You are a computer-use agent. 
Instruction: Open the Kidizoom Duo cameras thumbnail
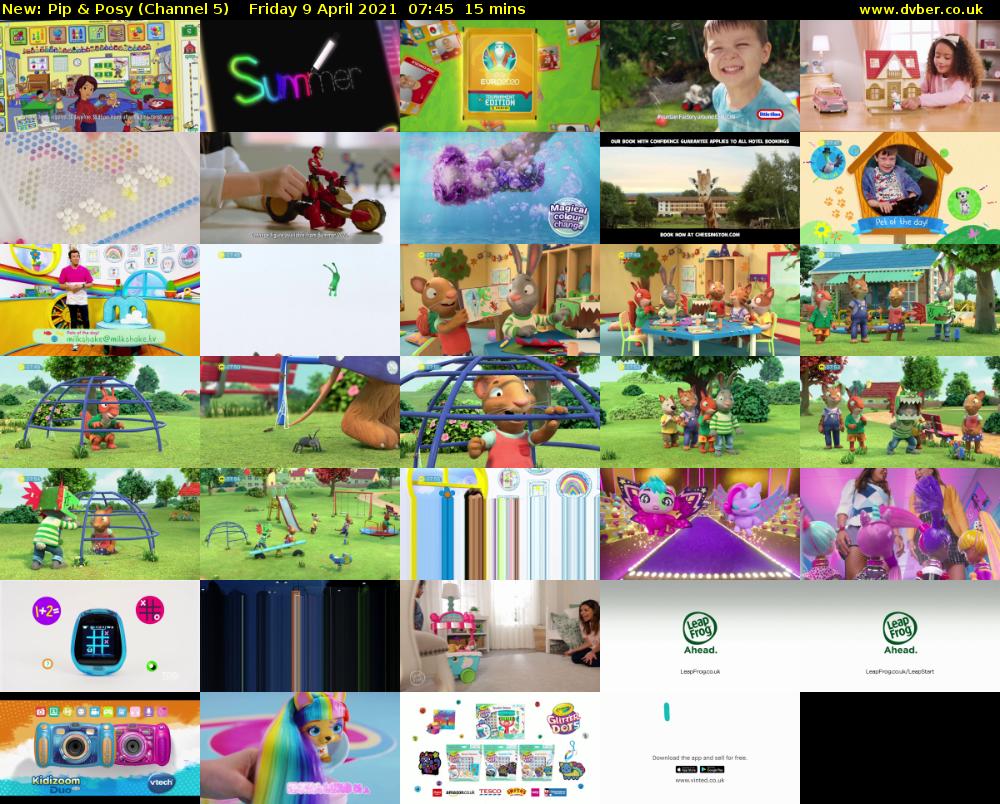point(99,747)
